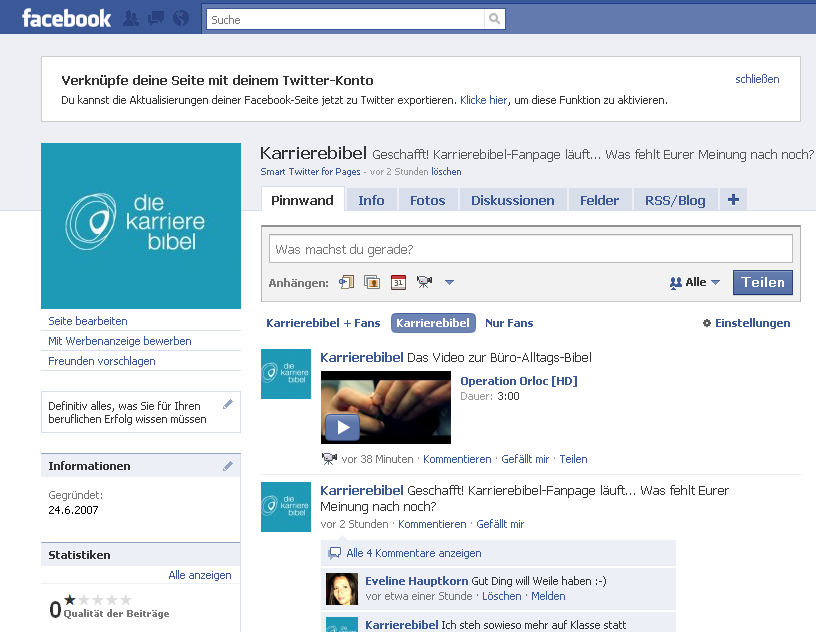This screenshot has height=632, width=816.
Task: Click the Karrierebibel logo profile picture
Action: pyautogui.click(x=141, y=226)
